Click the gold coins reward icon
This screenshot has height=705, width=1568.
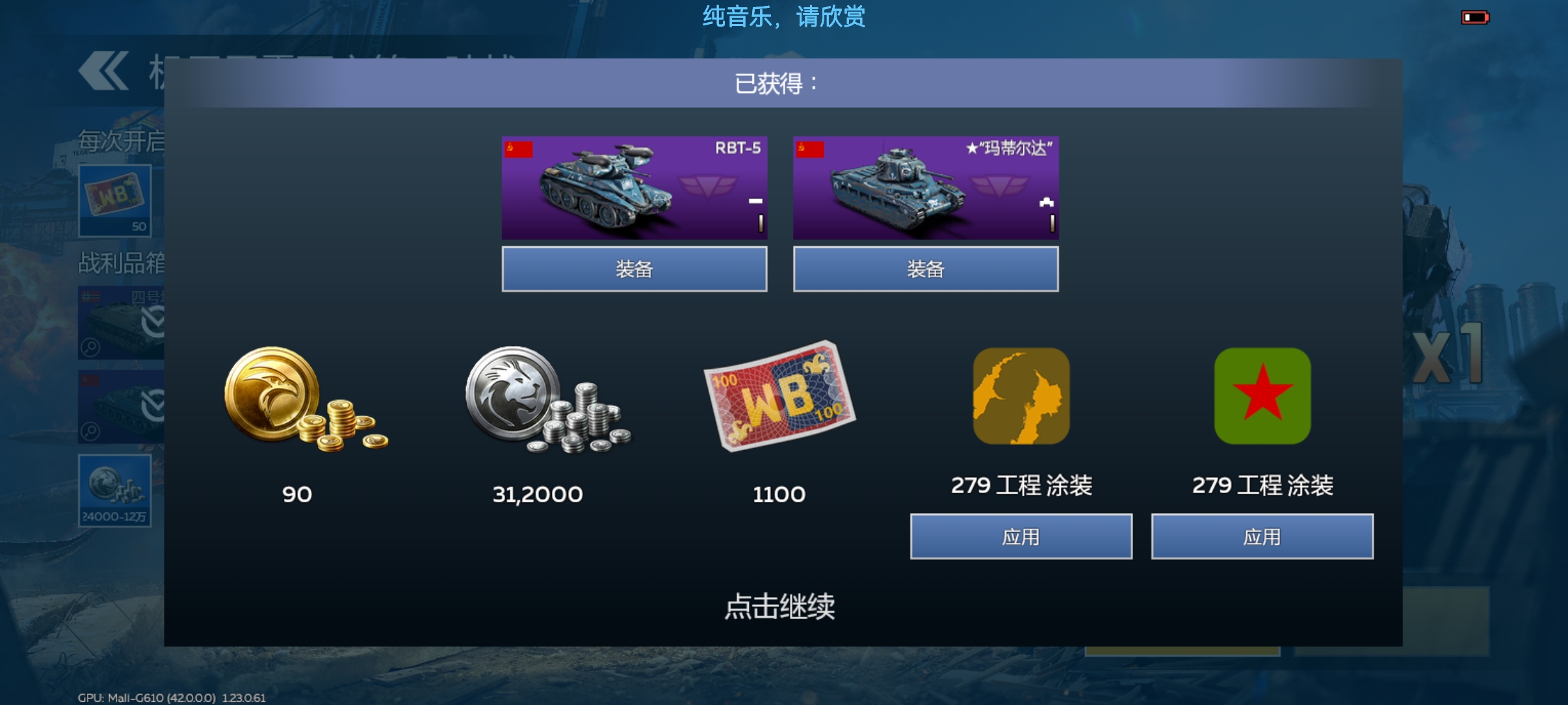[x=306, y=399]
